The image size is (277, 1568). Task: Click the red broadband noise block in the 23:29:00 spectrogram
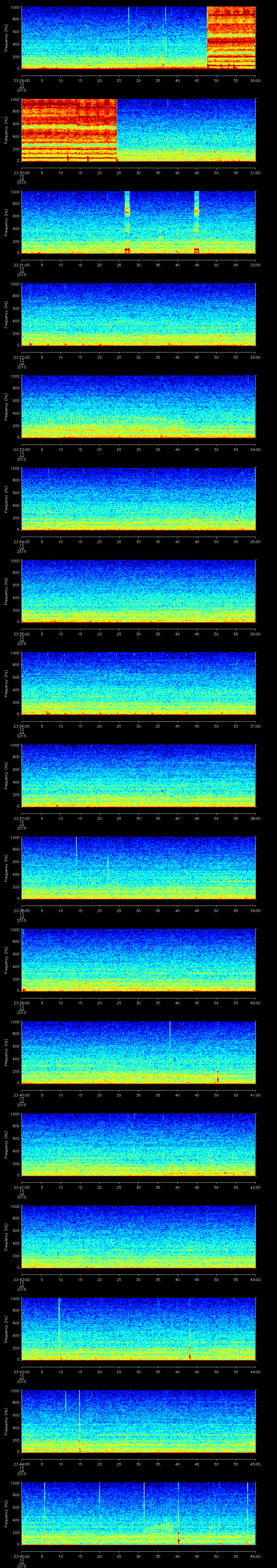(231, 38)
